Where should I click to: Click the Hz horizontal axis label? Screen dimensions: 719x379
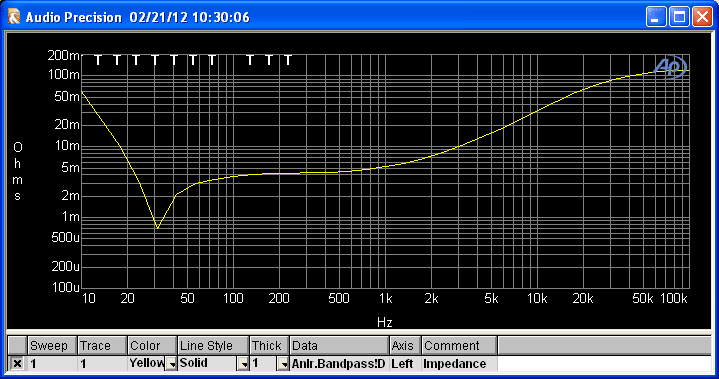385,322
